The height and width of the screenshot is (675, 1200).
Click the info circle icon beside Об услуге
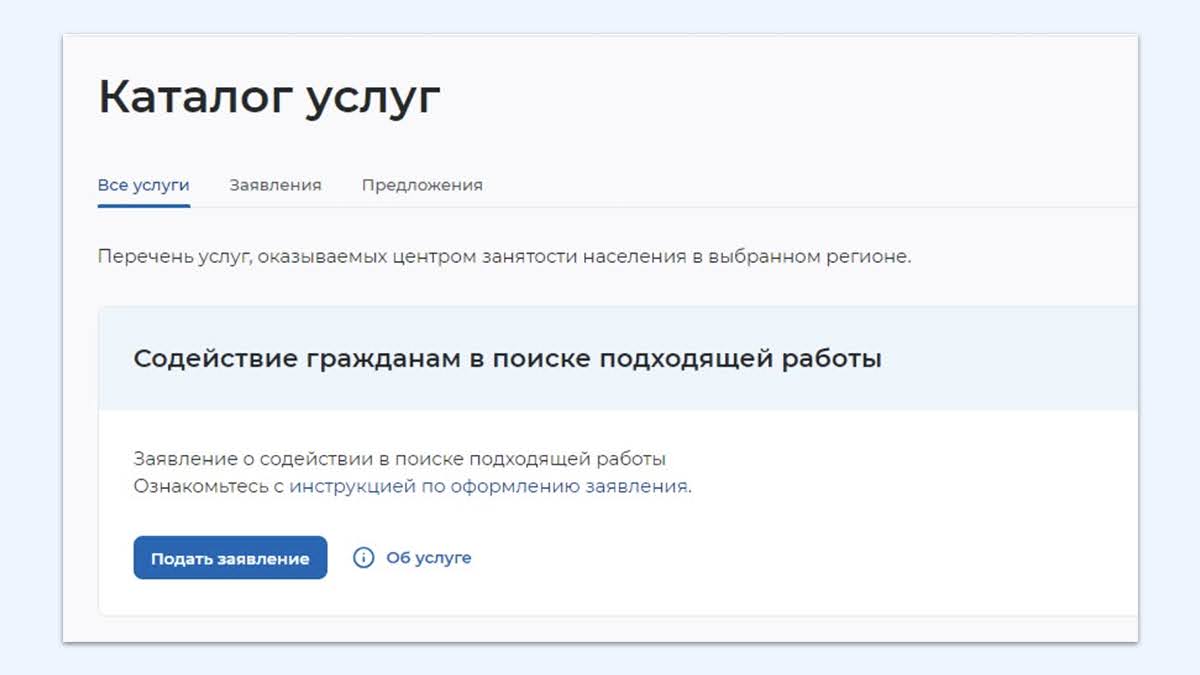[364, 558]
